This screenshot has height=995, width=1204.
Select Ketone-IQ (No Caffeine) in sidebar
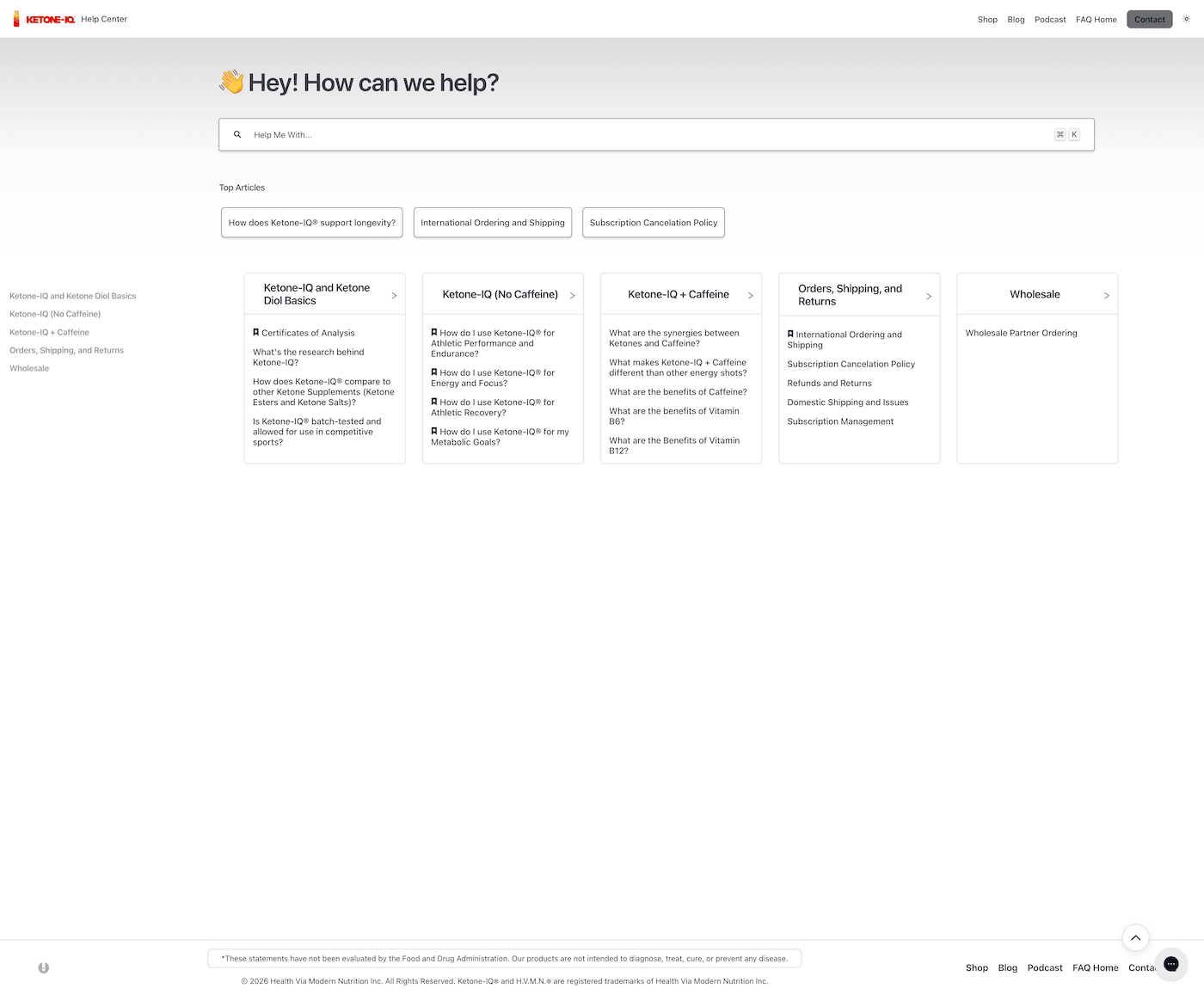pos(55,314)
